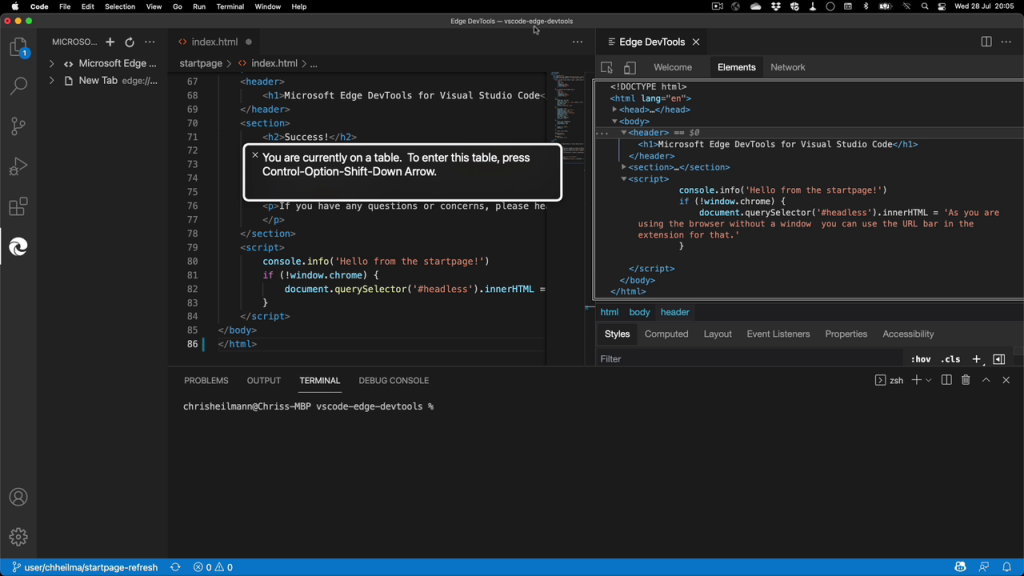Toggle the computed styles sidebar pane

click(999, 359)
